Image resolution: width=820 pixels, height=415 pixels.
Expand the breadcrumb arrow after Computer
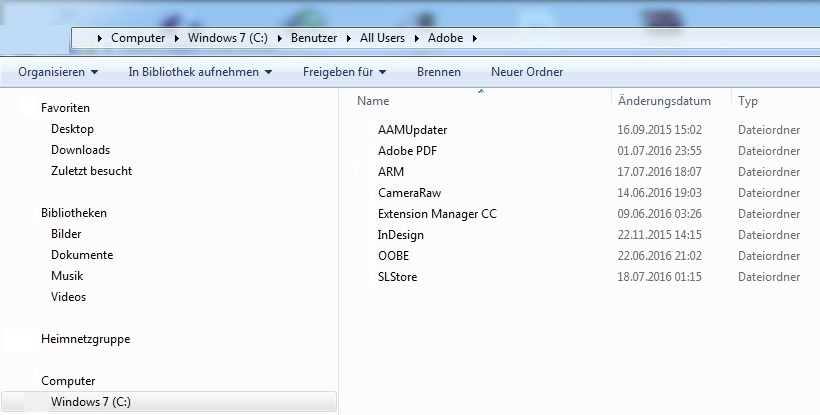(x=177, y=39)
